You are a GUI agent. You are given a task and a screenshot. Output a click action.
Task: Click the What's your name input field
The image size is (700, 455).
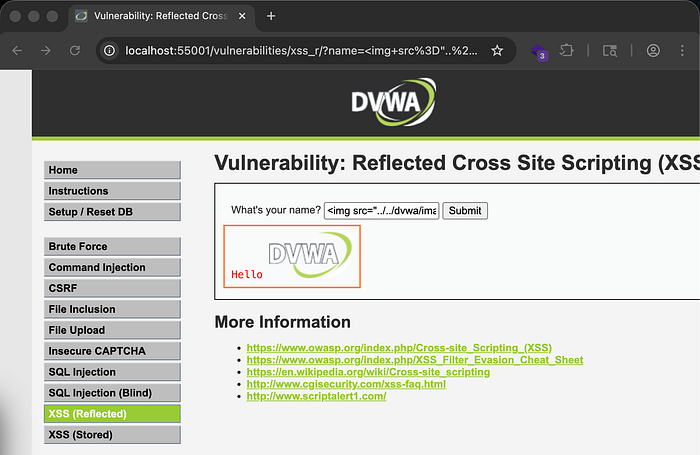click(x=381, y=211)
